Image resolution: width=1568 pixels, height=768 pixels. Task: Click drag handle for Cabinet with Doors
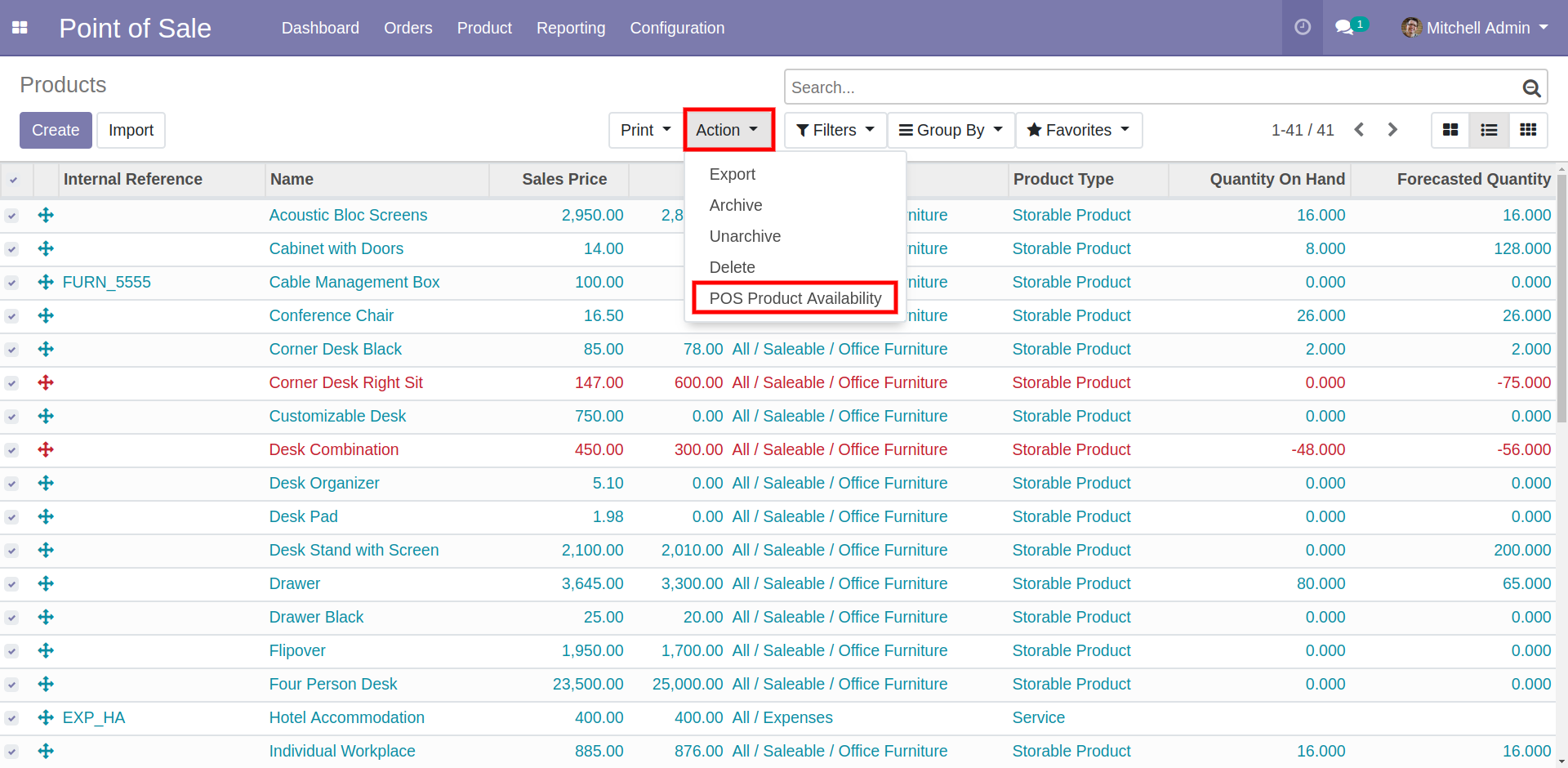(x=46, y=248)
